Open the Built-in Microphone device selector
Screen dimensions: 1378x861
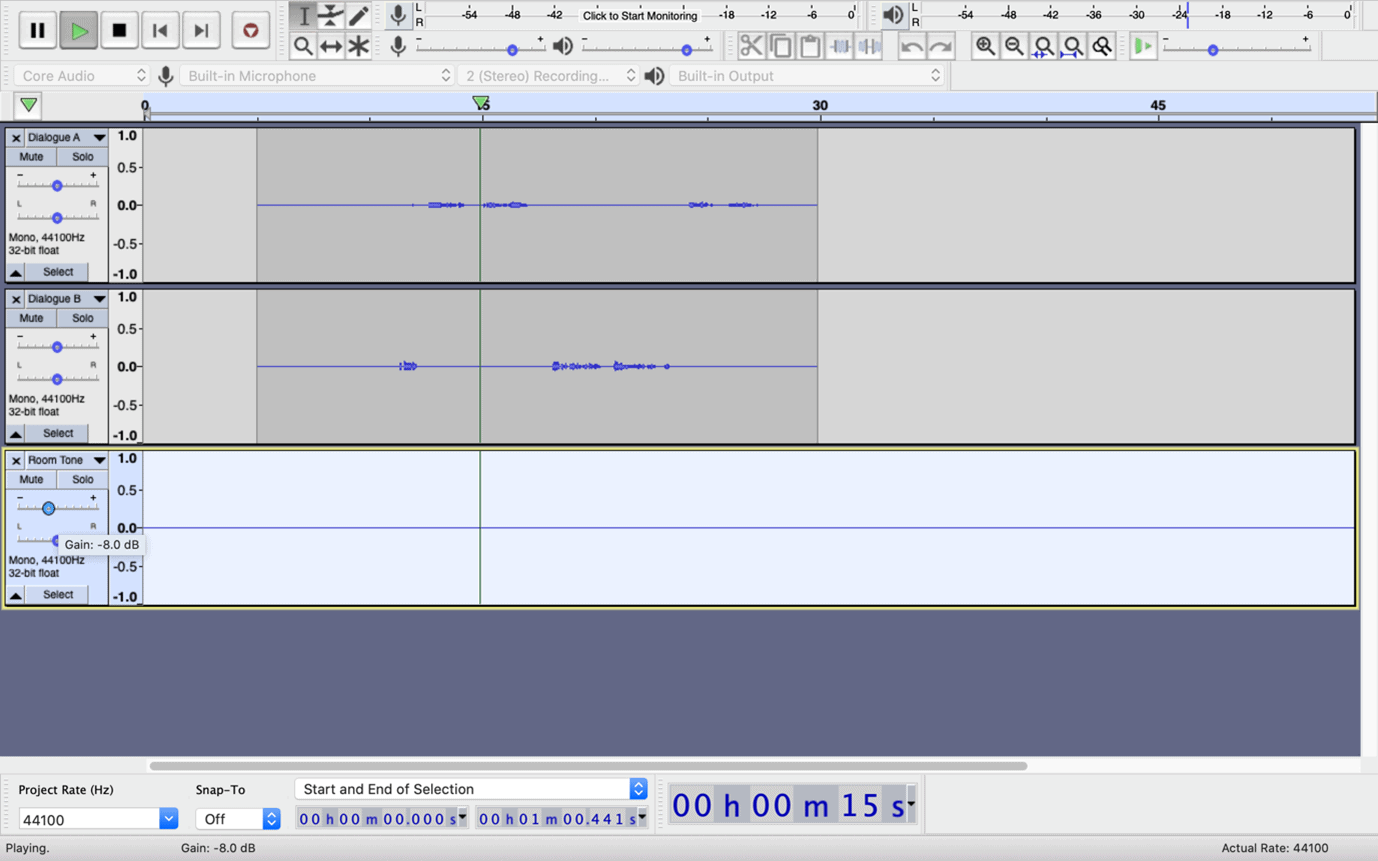point(318,76)
